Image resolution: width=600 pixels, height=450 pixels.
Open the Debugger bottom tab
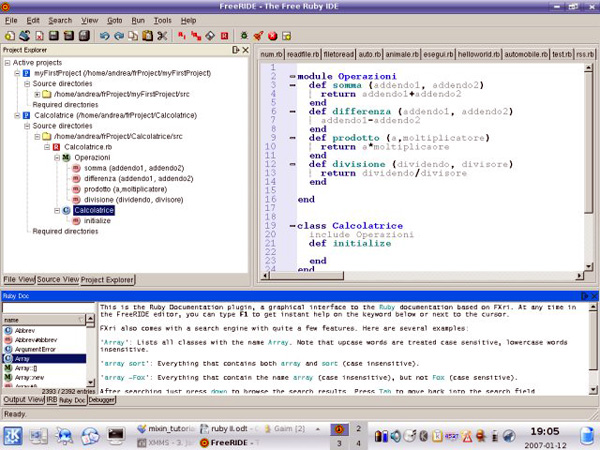(x=102, y=399)
